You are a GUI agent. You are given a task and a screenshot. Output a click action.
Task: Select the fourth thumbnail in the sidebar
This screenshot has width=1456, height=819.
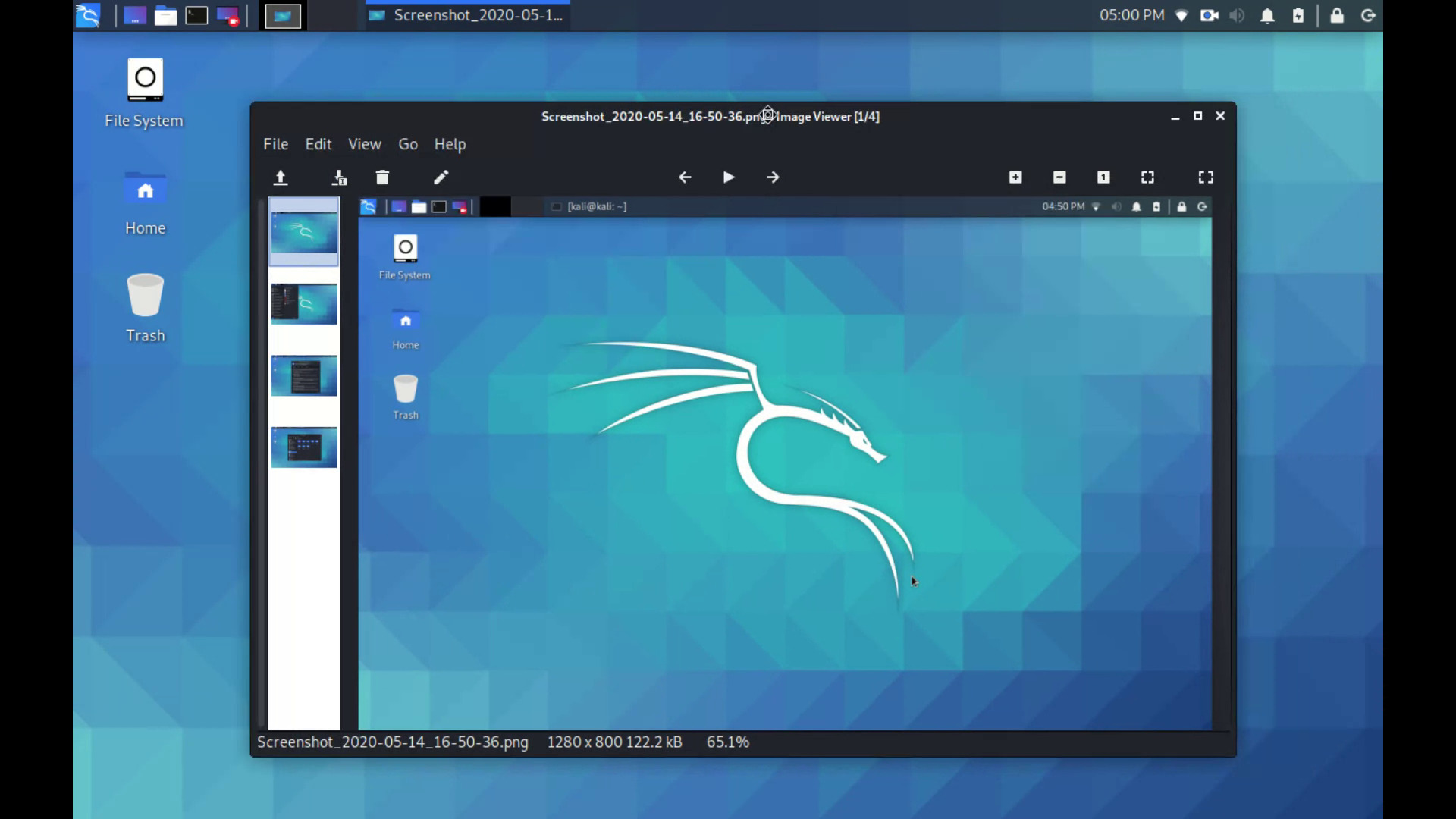[303, 447]
